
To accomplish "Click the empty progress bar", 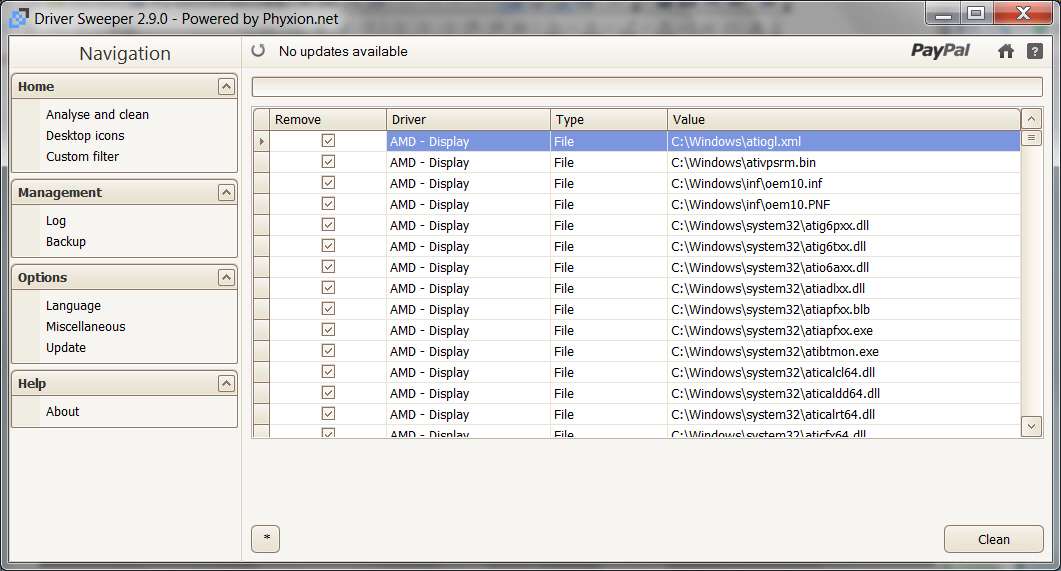I will [x=647, y=87].
